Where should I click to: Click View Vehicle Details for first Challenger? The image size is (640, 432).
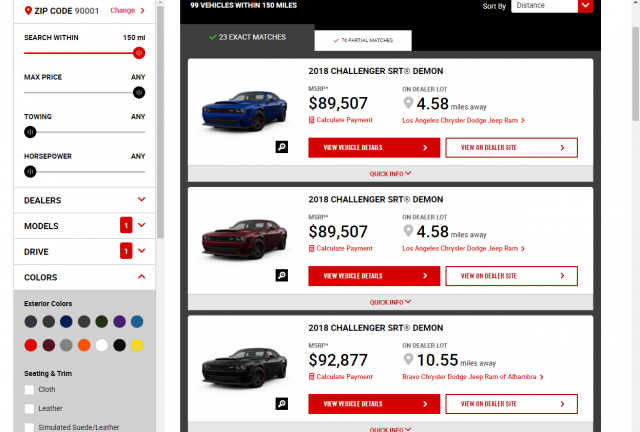click(373, 147)
